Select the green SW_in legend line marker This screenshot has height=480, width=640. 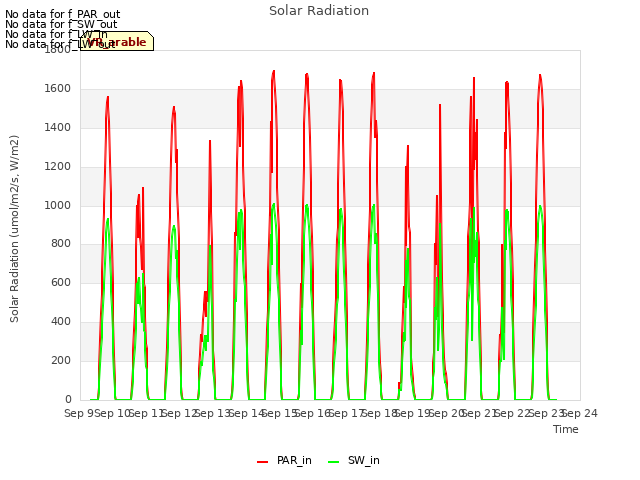pos(333,462)
